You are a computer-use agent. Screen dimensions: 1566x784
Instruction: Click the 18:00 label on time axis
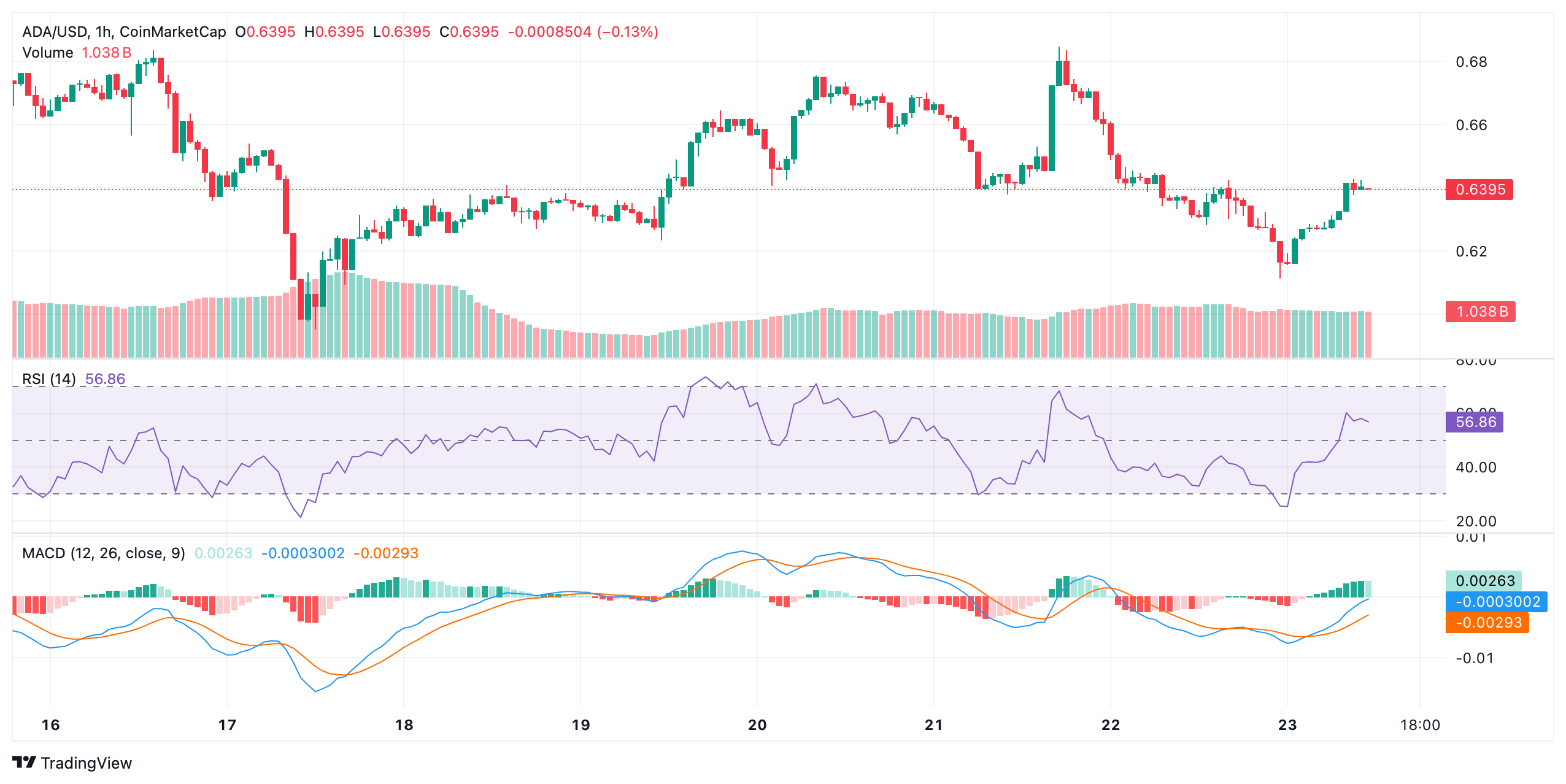click(1420, 725)
